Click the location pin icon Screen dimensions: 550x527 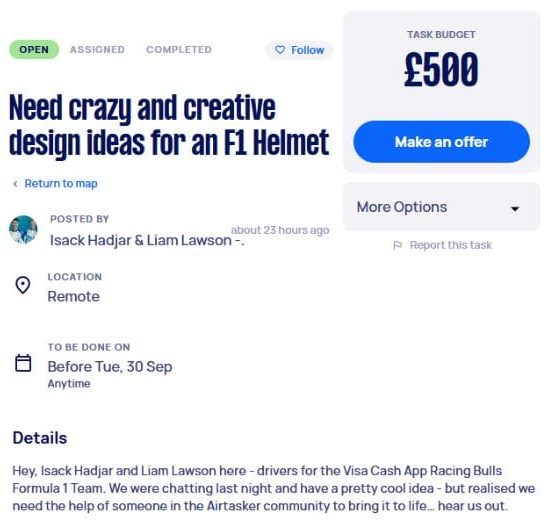pyautogui.click(x=23, y=285)
